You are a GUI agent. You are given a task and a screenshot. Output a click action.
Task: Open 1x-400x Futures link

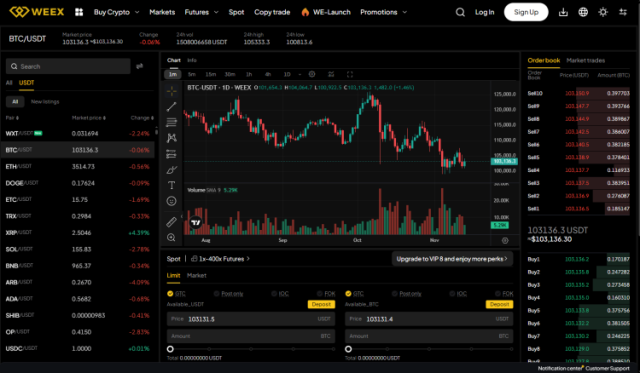(220, 258)
